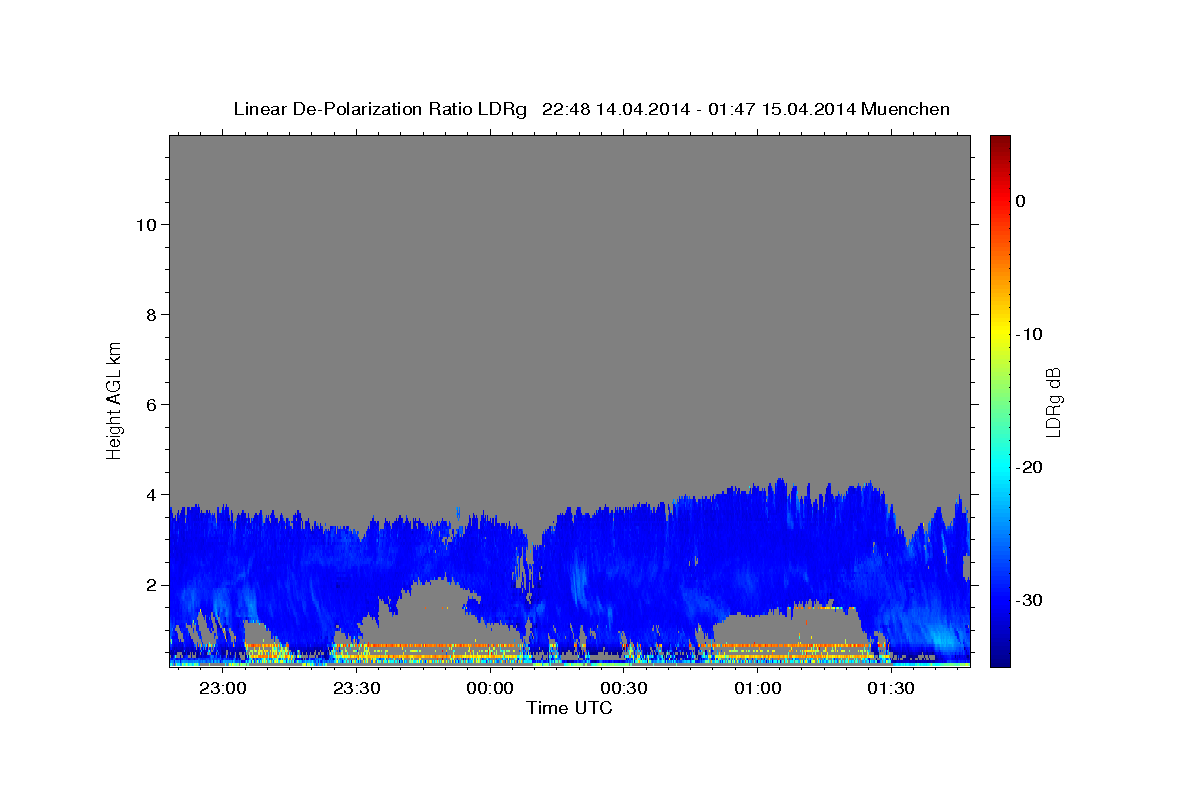
Task: Click the 00:00 time axis label
Action: click(490, 689)
